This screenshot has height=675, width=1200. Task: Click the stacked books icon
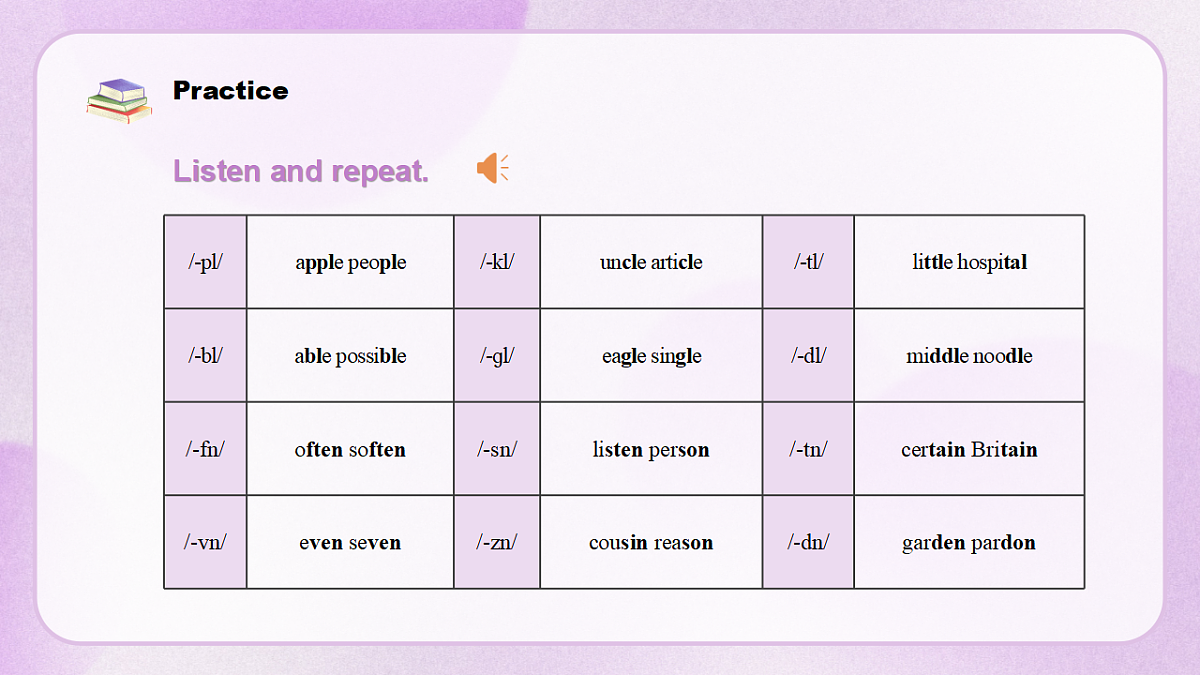[x=119, y=100]
